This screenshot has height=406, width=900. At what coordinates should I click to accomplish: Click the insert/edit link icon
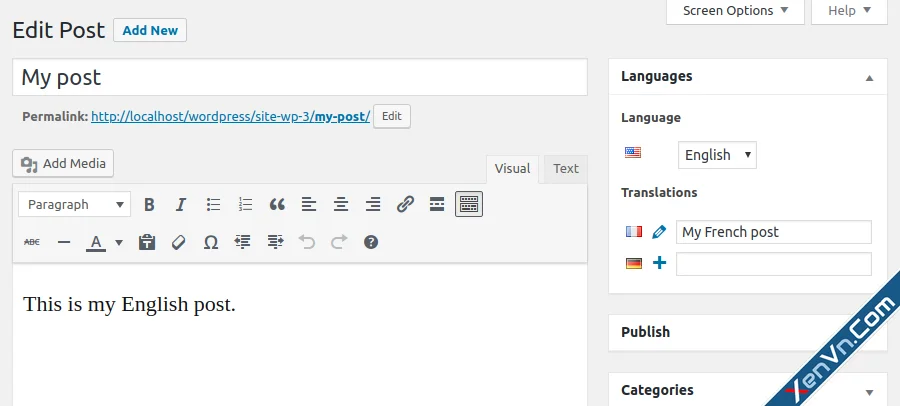point(405,204)
